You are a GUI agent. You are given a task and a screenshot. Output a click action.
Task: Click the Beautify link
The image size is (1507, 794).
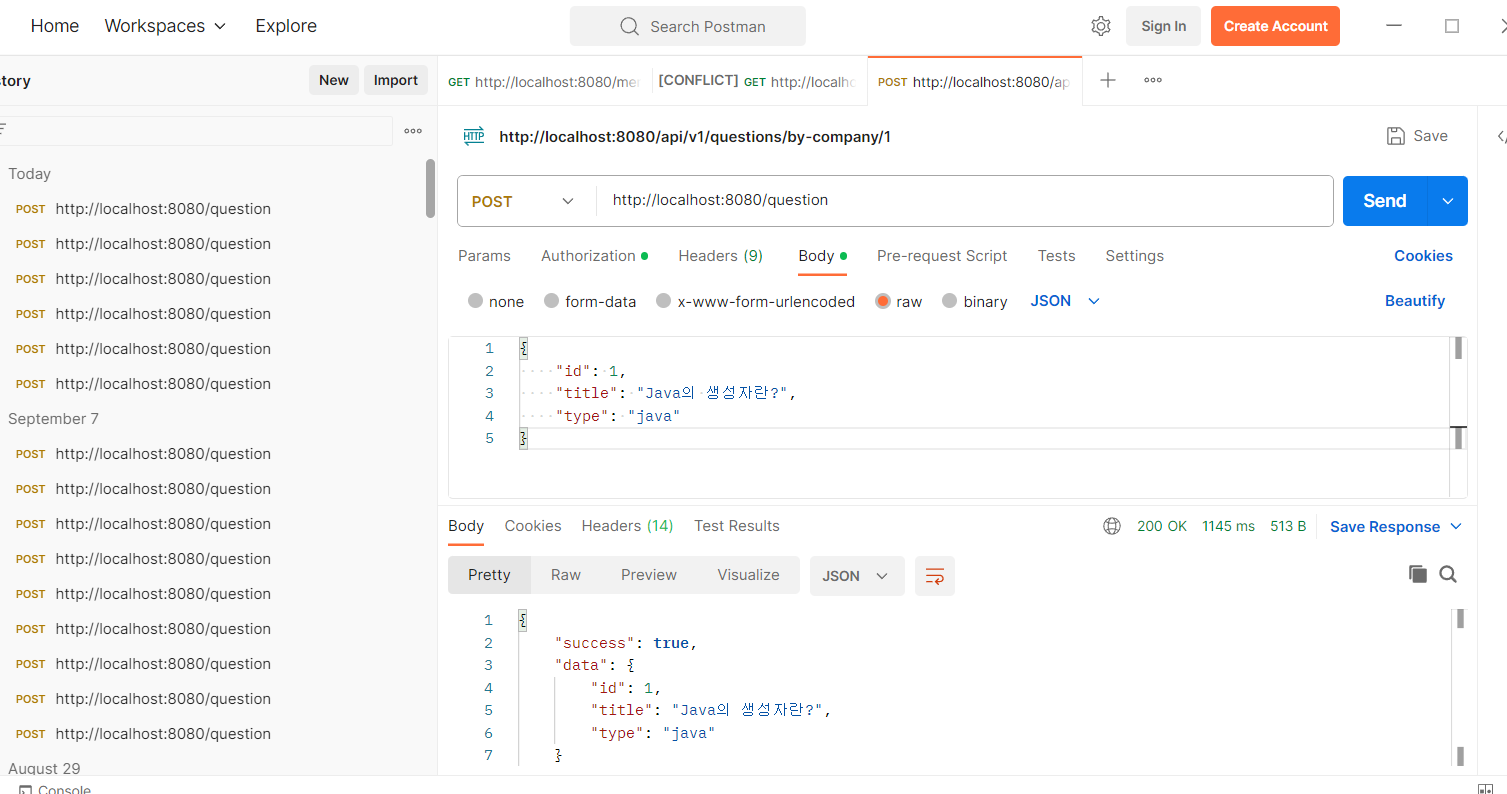coord(1414,301)
